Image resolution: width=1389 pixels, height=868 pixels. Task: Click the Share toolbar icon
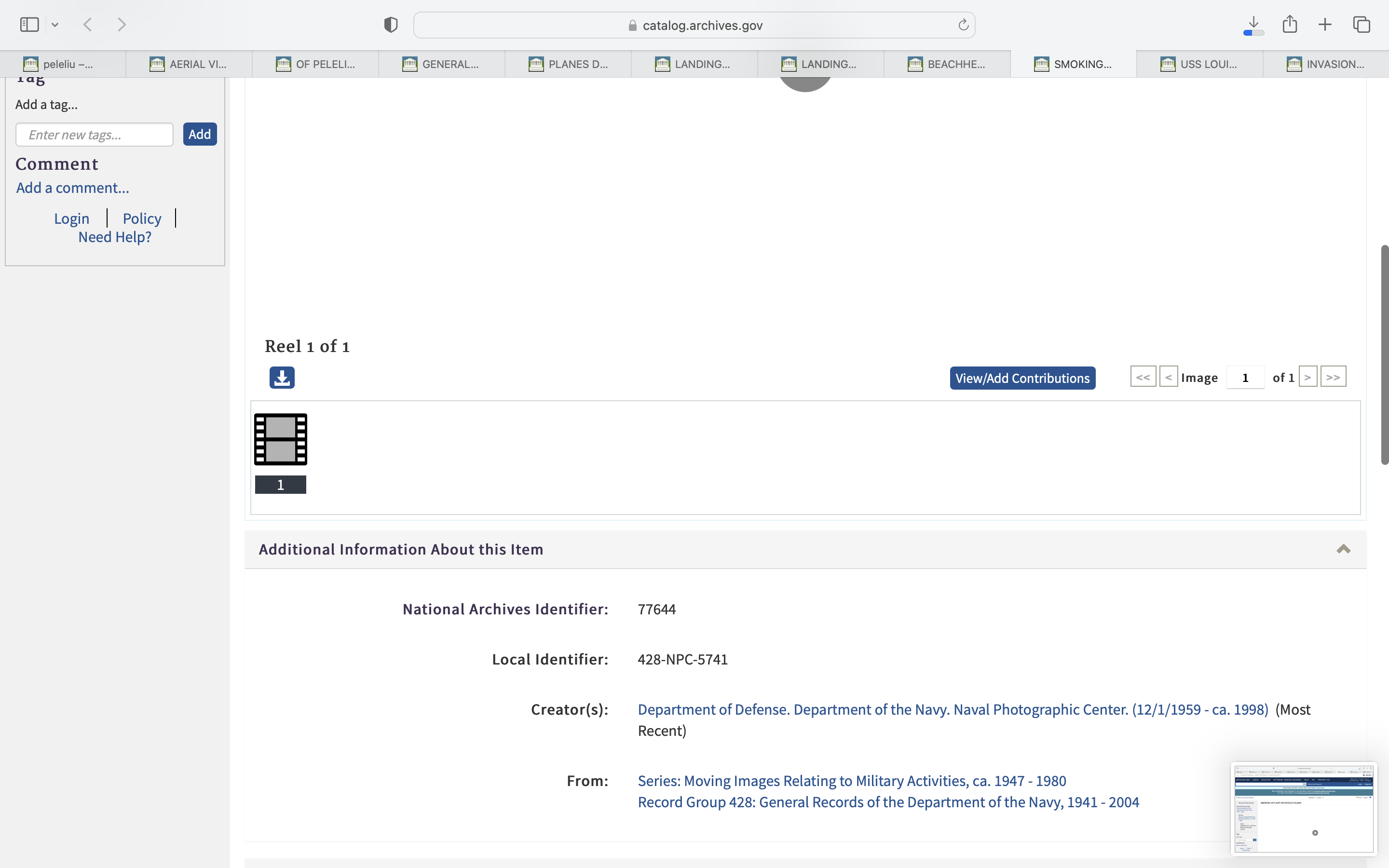pyautogui.click(x=1290, y=24)
